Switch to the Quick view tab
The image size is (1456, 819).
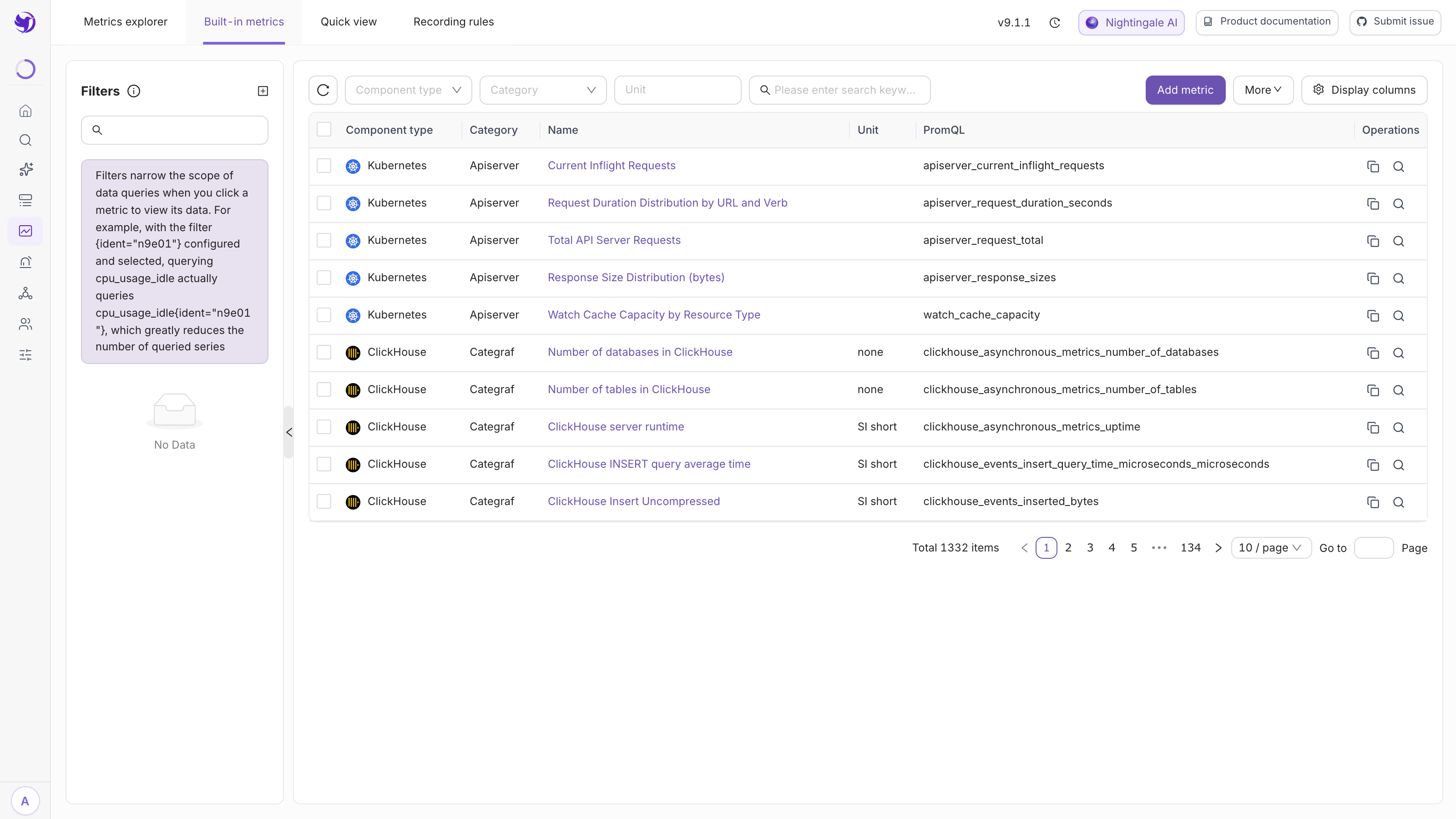click(x=349, y=21)
